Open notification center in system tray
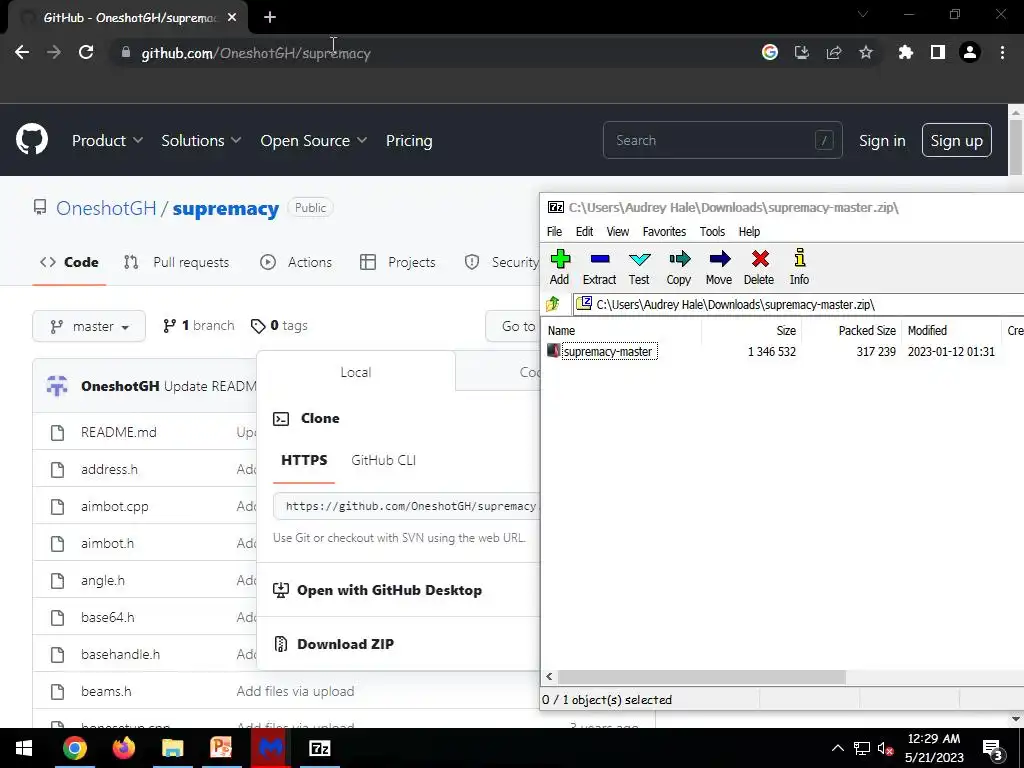 [x=993, y=748]
